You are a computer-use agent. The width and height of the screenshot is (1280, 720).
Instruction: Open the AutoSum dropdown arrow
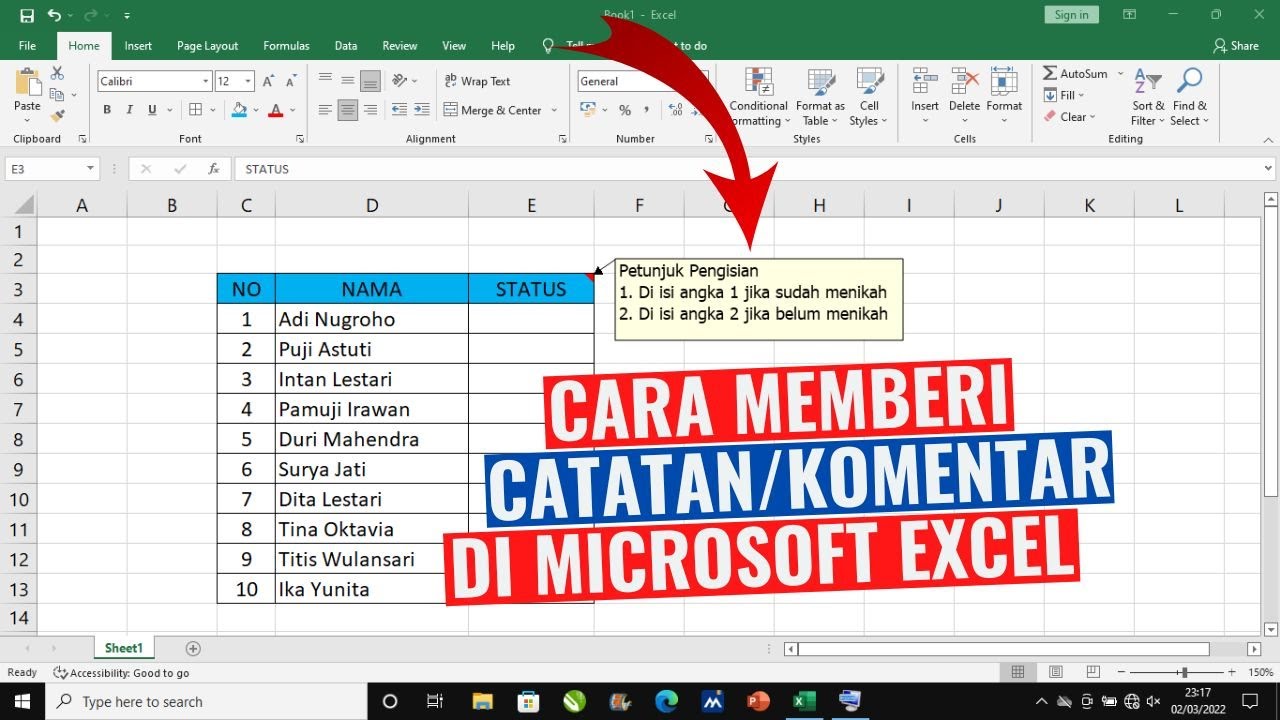click(x=1120, y=73)
